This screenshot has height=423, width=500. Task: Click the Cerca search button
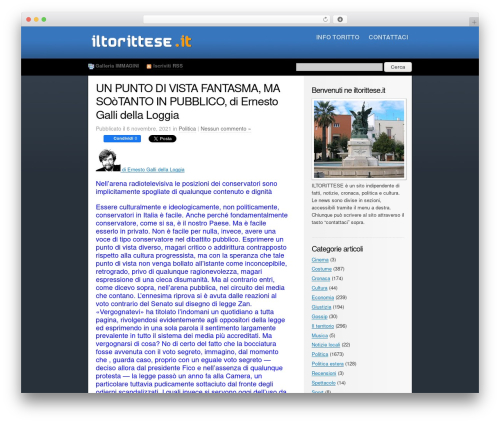click(398, 67)
